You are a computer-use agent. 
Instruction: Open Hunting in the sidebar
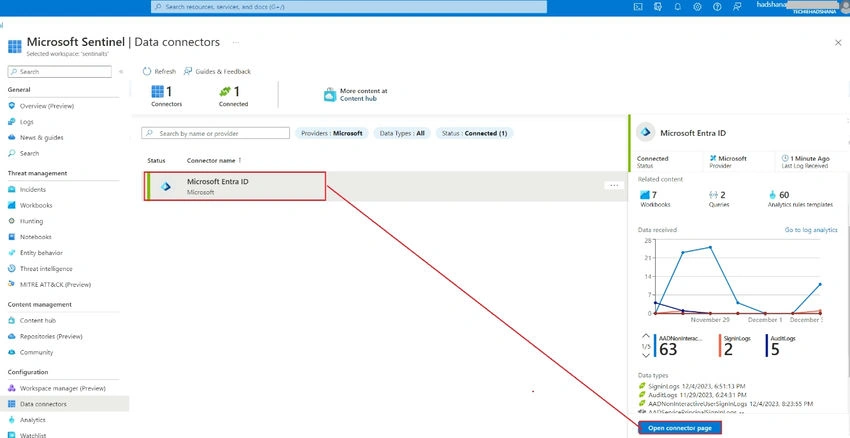(31, 221)
